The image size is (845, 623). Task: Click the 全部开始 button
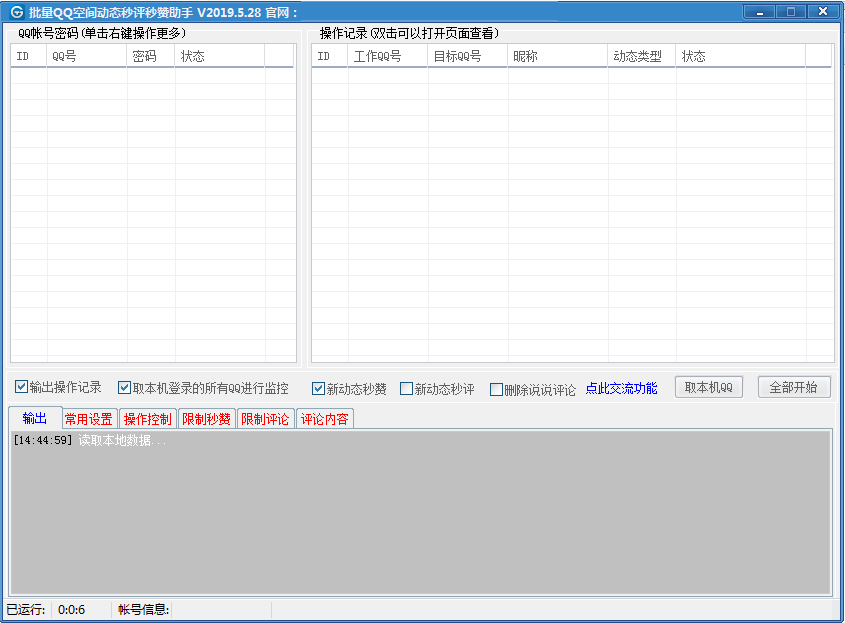tap(793, 387)
